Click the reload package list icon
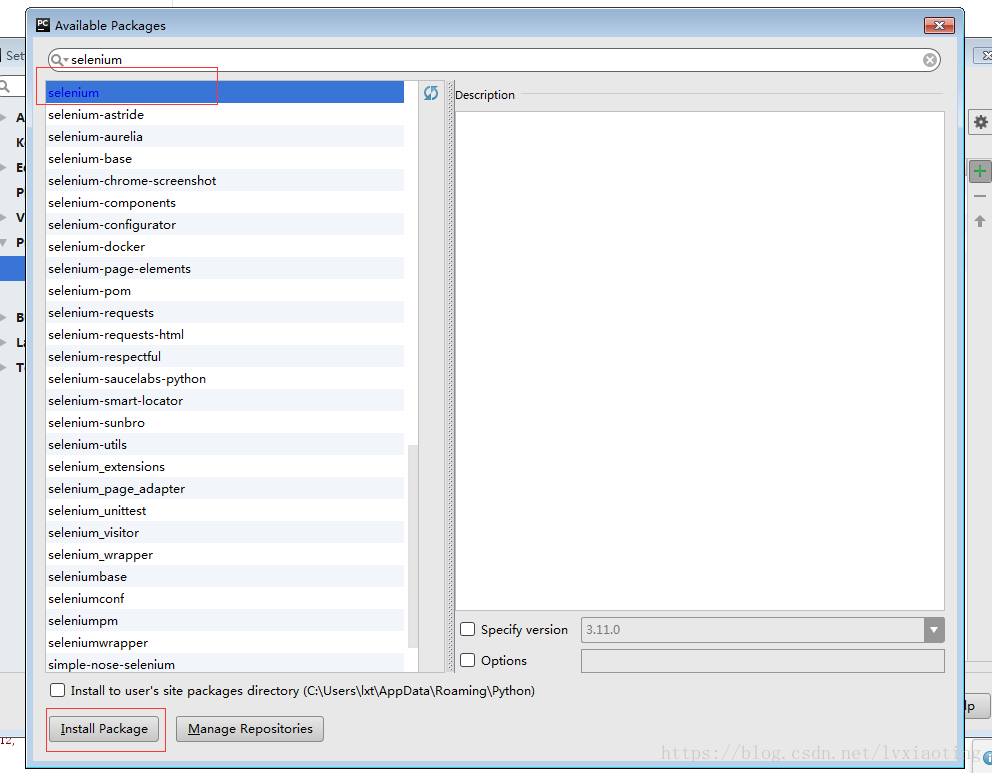The width and height of the screenshot is (992, 773). 431,93
